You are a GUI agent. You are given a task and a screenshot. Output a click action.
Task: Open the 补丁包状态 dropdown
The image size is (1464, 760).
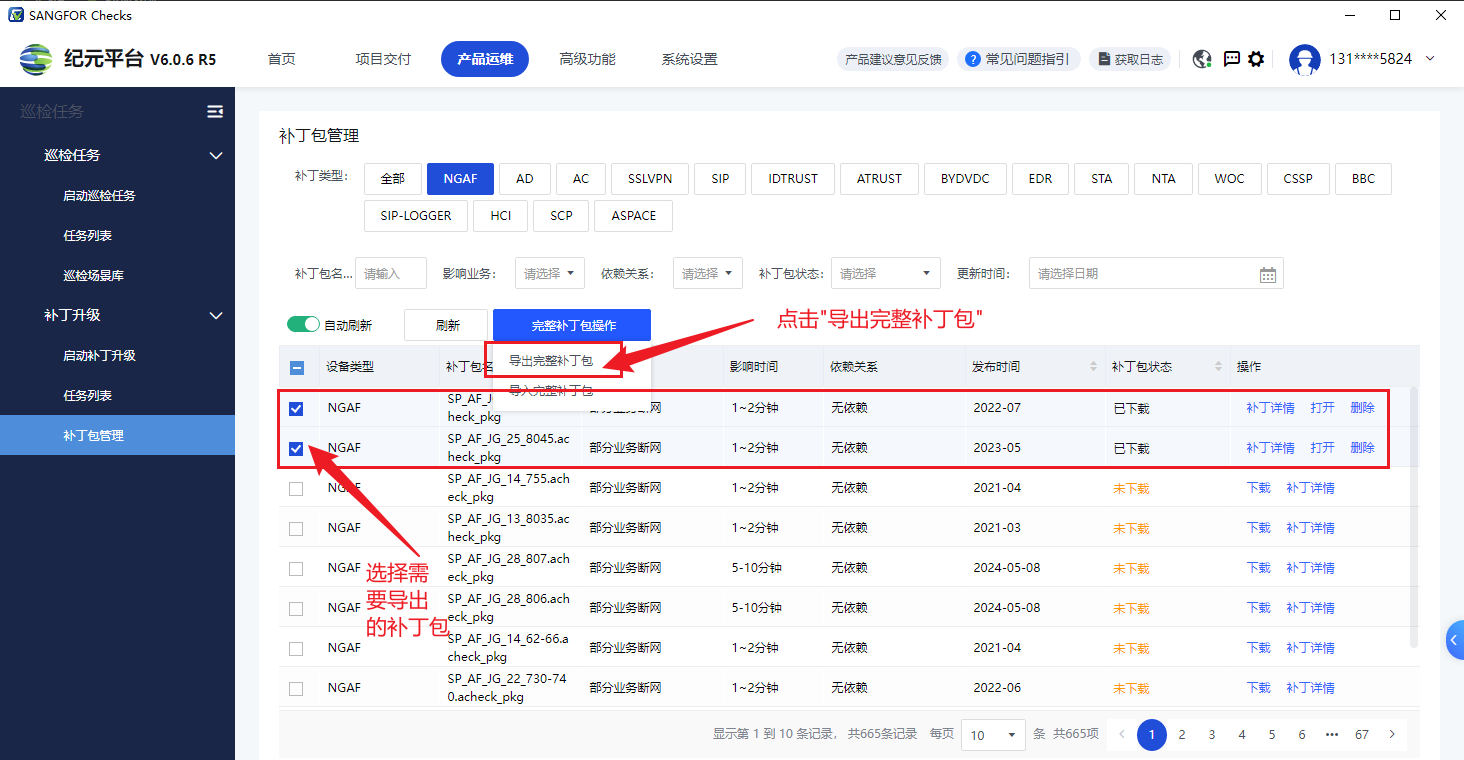[885, 274]
